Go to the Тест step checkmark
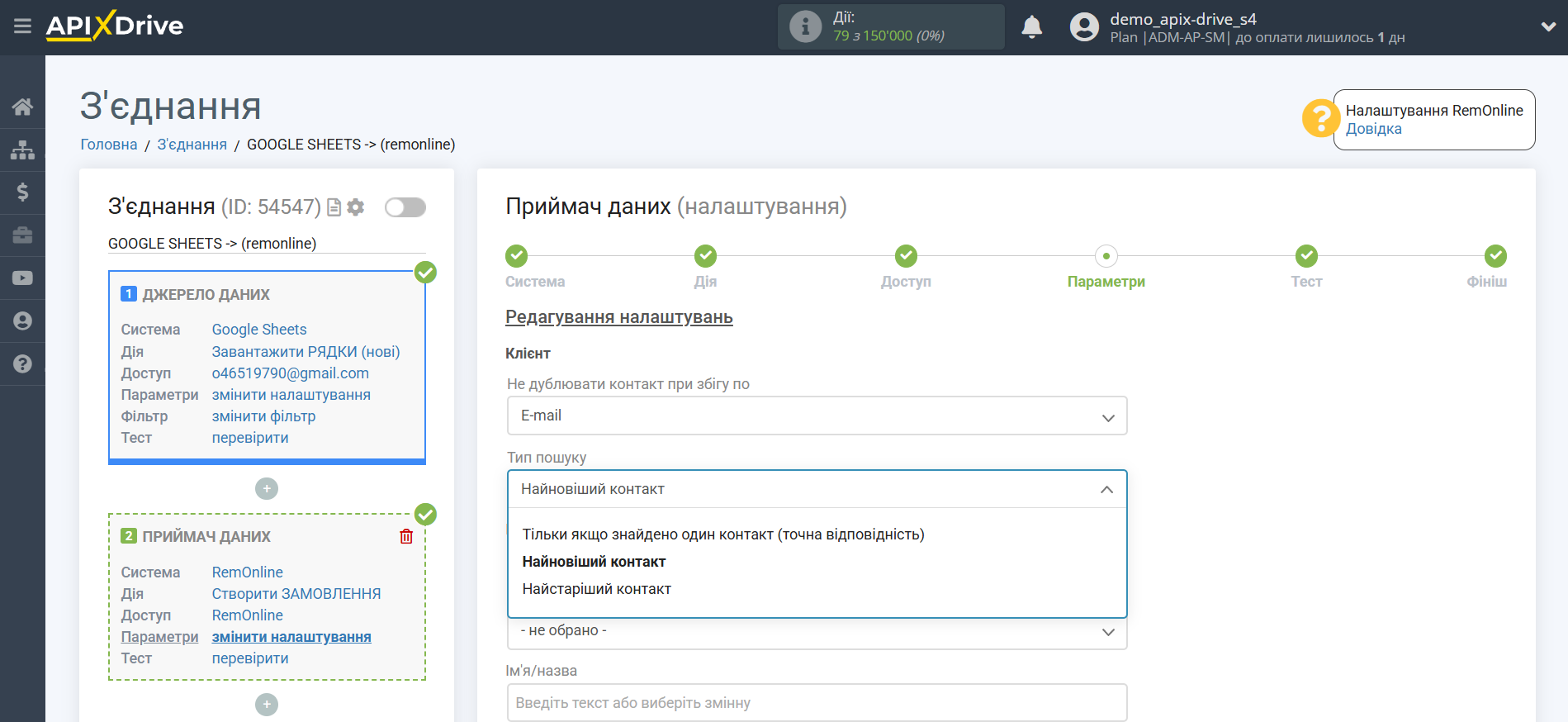Screen dimensions: 1568x722 [x=1306, y=256]
